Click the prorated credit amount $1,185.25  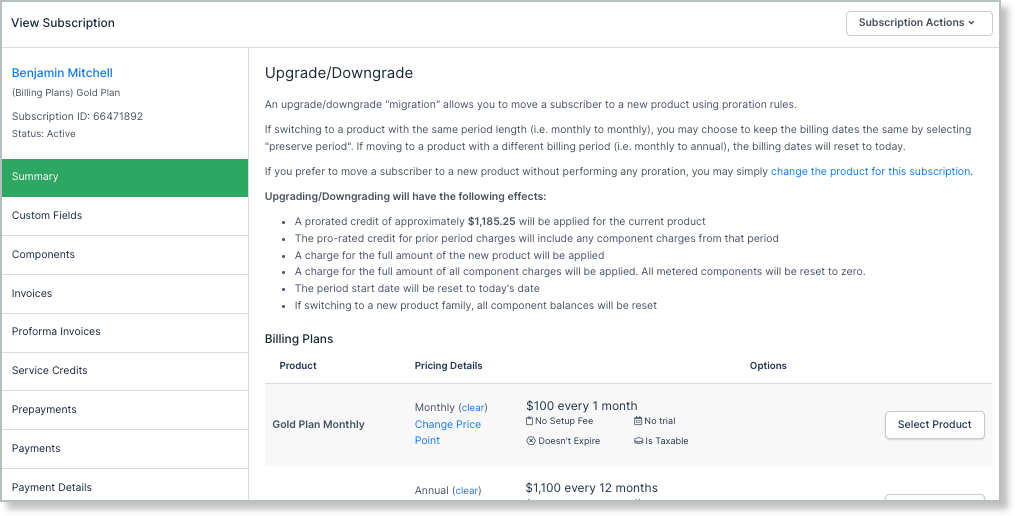[x=491, y=221]
